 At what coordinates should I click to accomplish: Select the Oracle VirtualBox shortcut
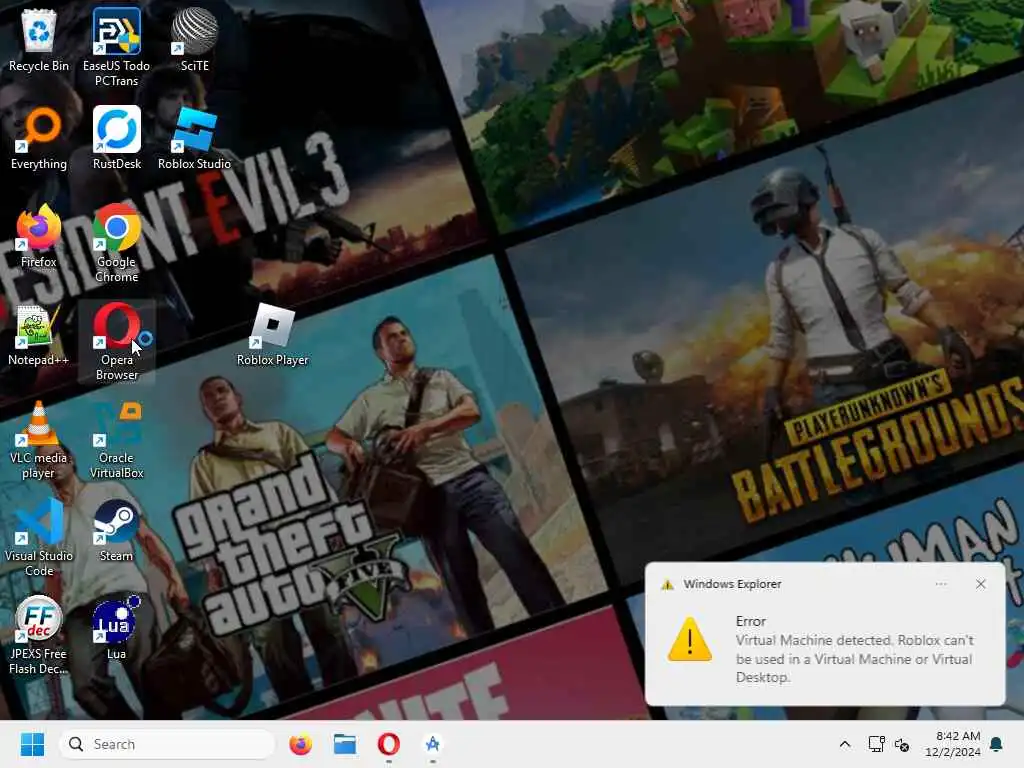point(116,439)
